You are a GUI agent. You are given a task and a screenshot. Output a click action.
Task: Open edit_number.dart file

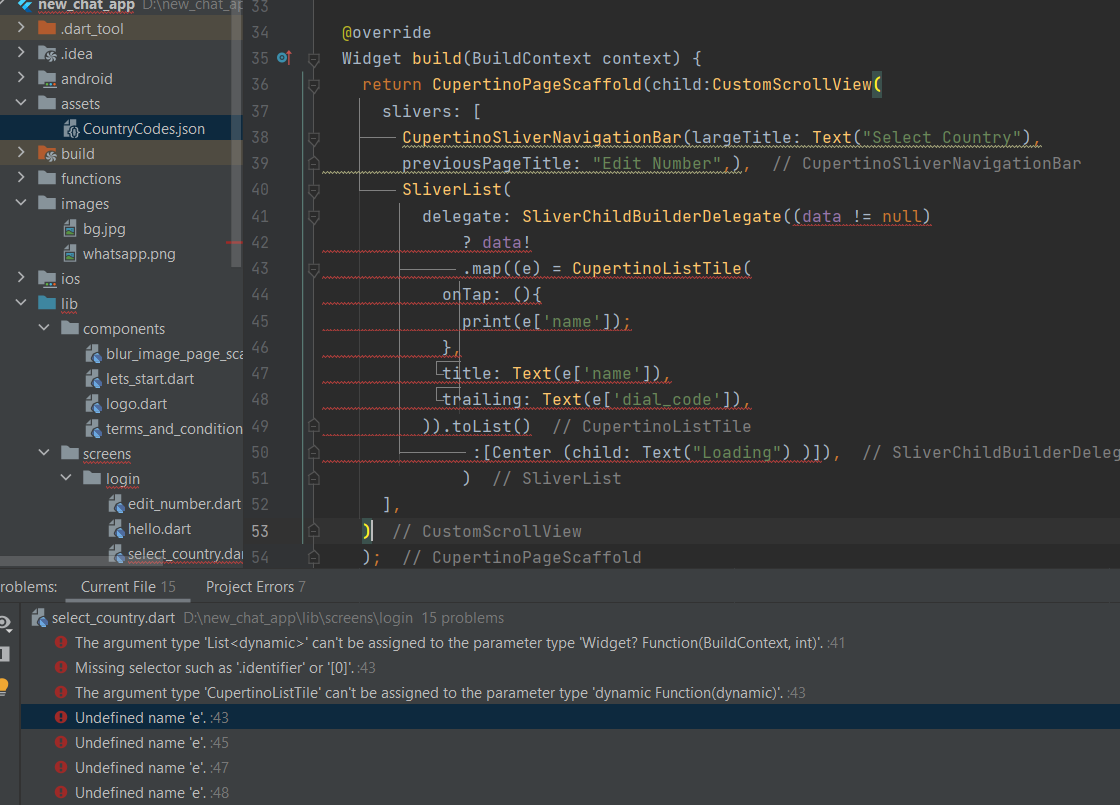(x=184, y=504)
